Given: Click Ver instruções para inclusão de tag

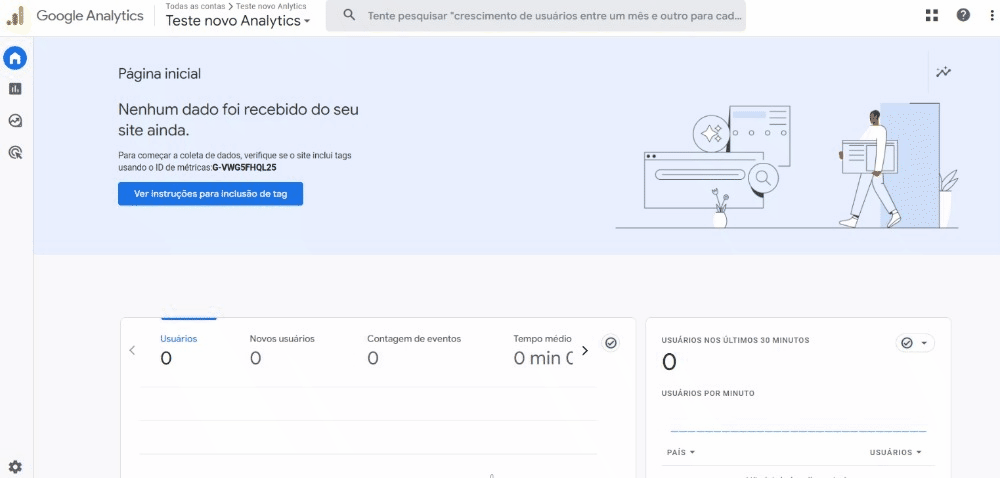Looking at the screenshot, I should click(x=210, y=194).
